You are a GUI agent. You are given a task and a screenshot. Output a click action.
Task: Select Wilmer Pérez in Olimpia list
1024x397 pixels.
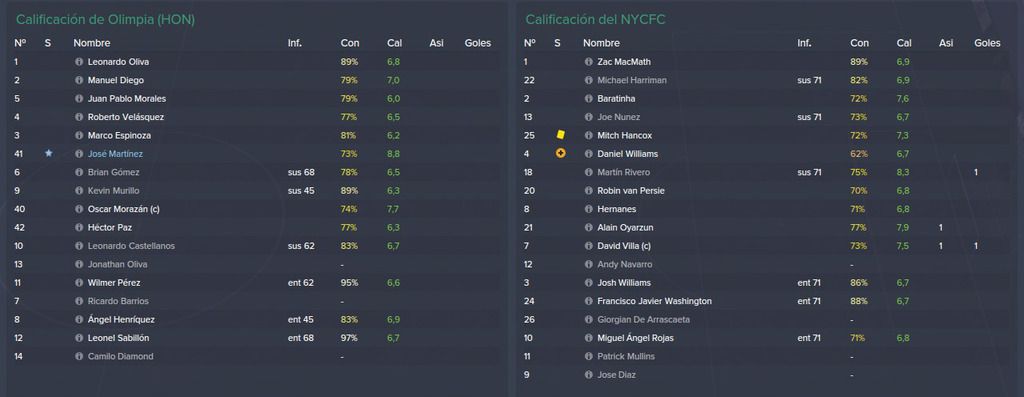point(114,283)
